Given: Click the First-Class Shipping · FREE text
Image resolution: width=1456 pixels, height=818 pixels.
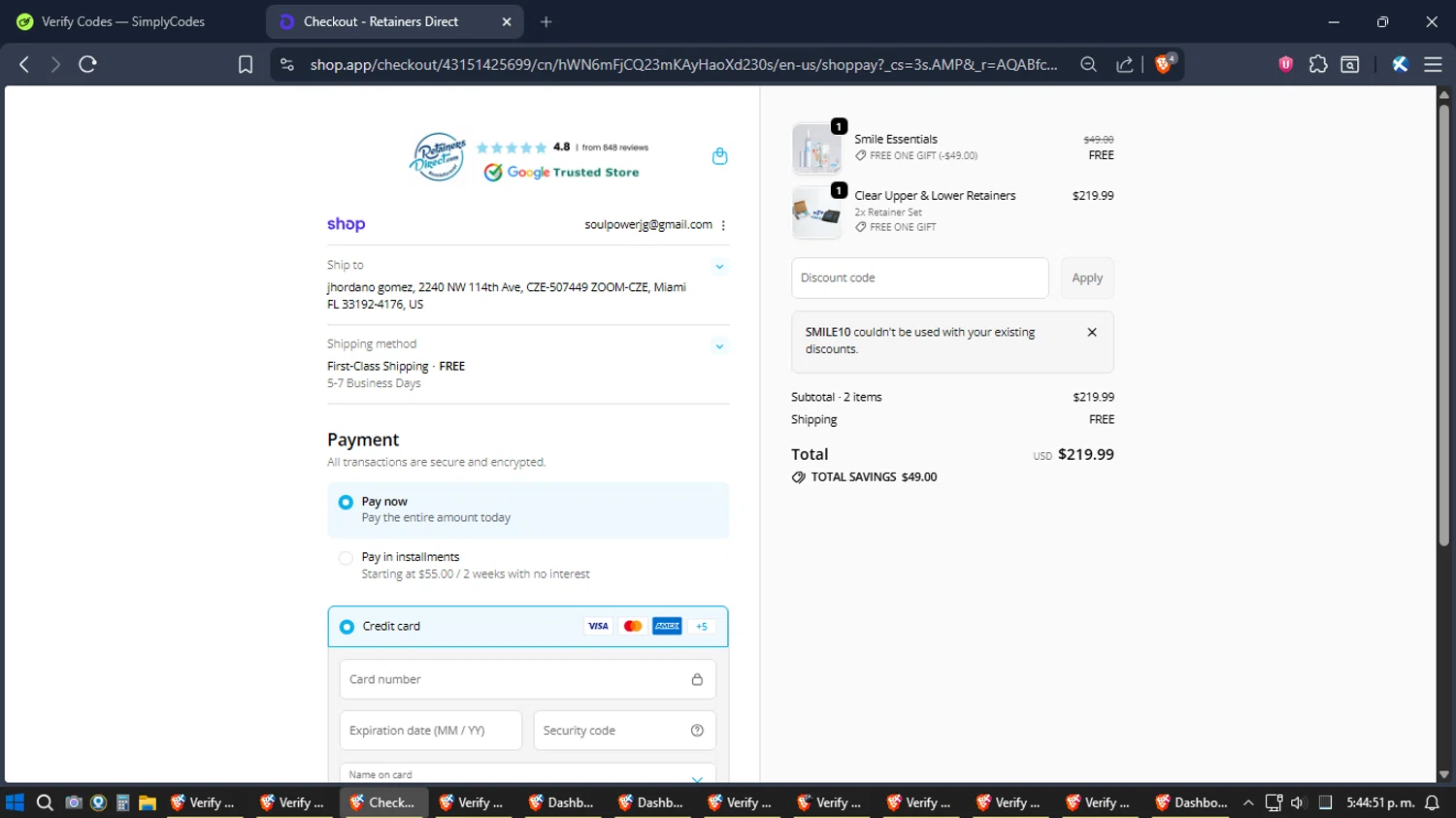Looking at the screenshot, I should 396,366.
